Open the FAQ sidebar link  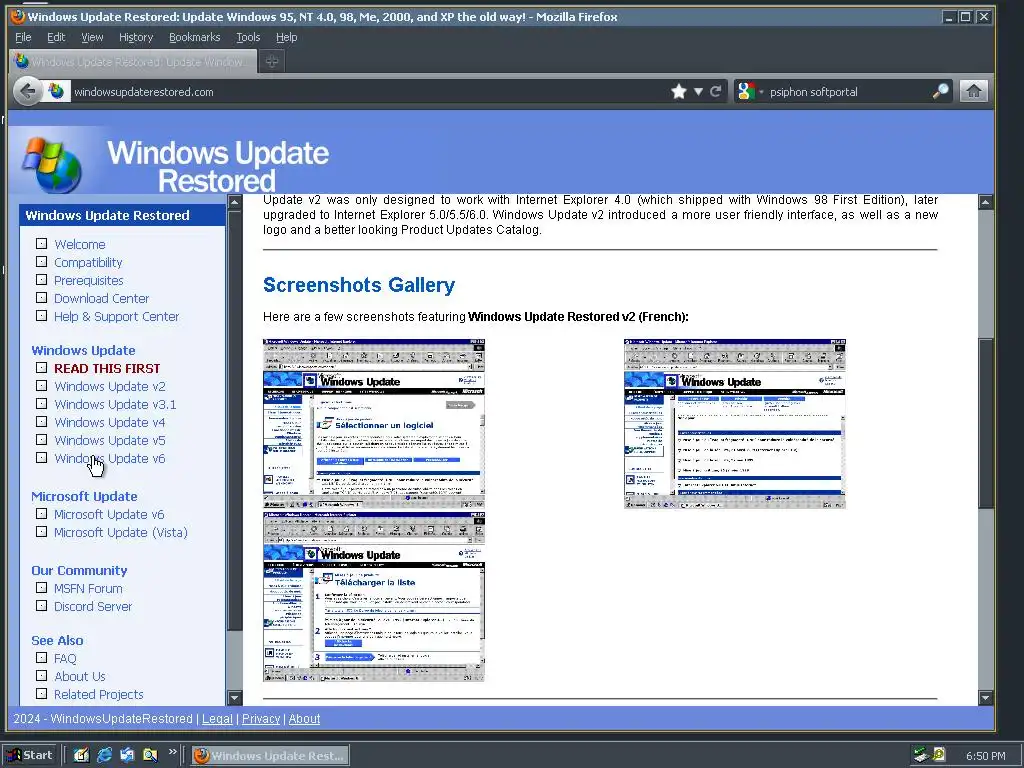[x=65, y=658]
